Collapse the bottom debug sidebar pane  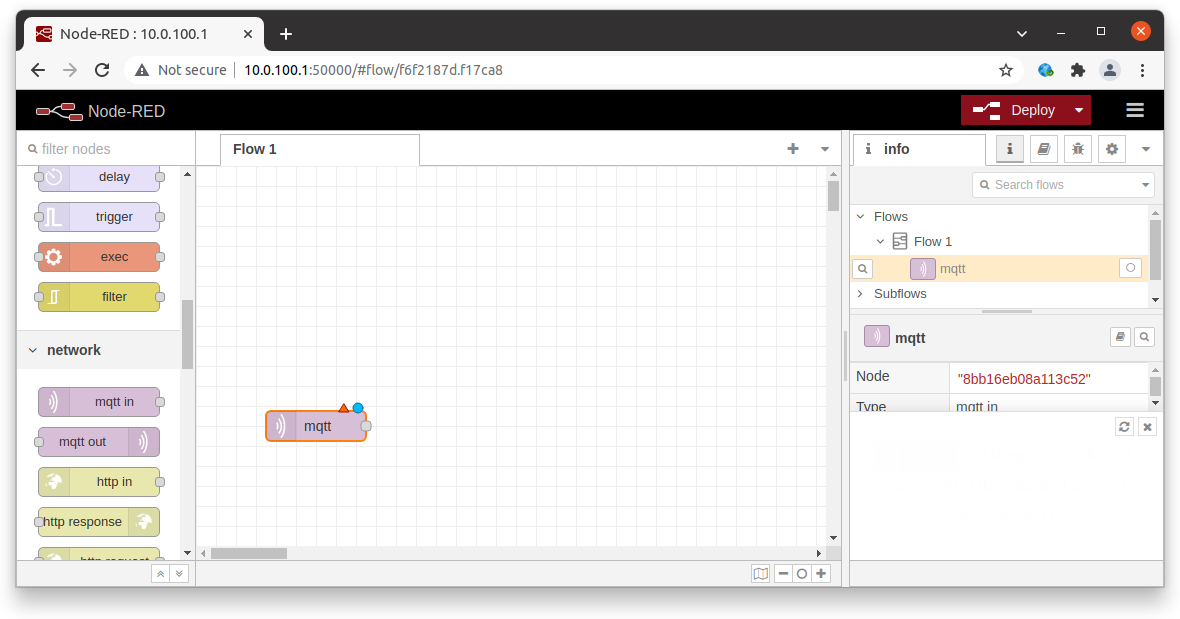click(x=1147, y=426)
